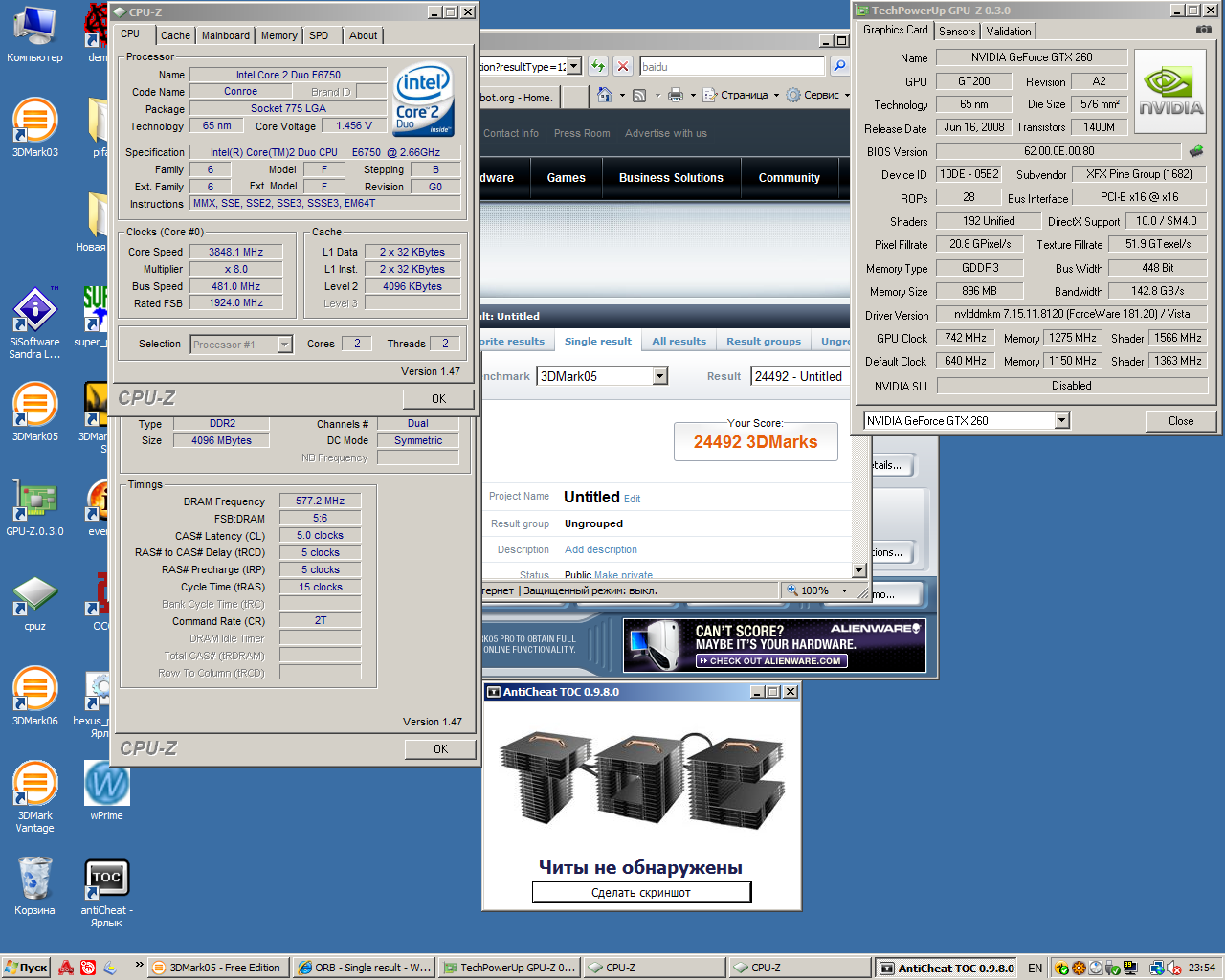Open the antiCheat - Ярлык shortcut
1225x980 pixels.
click(106, 892)
